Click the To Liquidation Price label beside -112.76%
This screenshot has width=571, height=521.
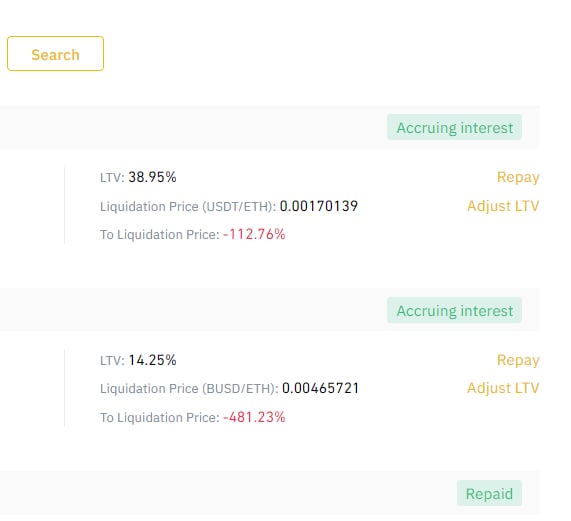click(x=160, y=235)
